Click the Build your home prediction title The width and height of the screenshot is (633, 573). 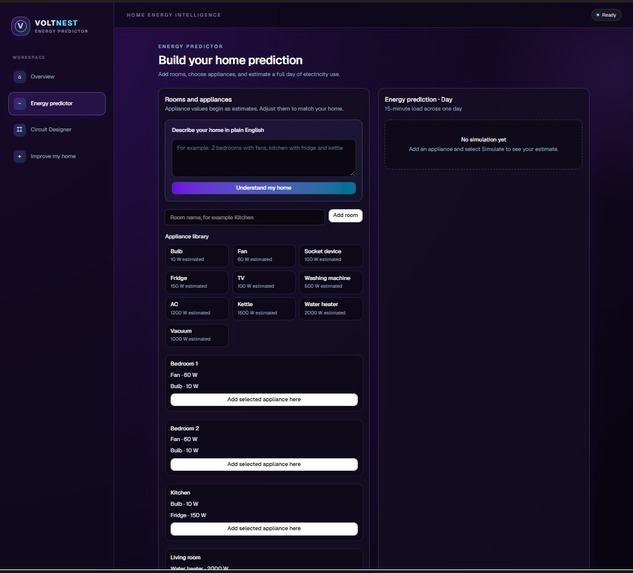click(230, 60)
